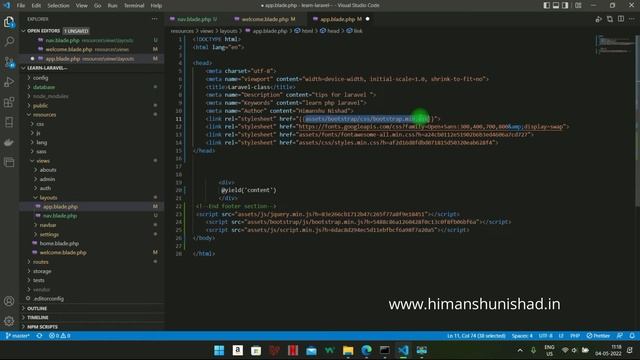Image resolution: width=640 pixels, height=360 pixels.
Task: Open the Explorer view in activity bar
Action: (9, 22)
